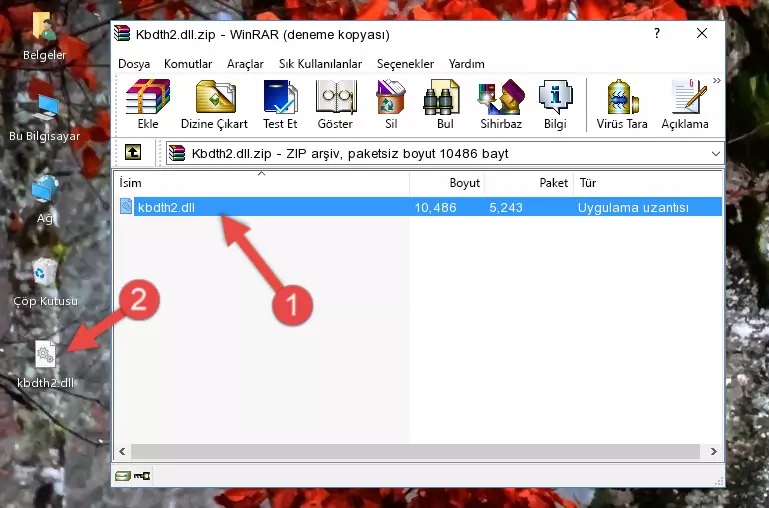
Task: Click the WinRAR title bar help button
Action: click(x=657, y=33)
